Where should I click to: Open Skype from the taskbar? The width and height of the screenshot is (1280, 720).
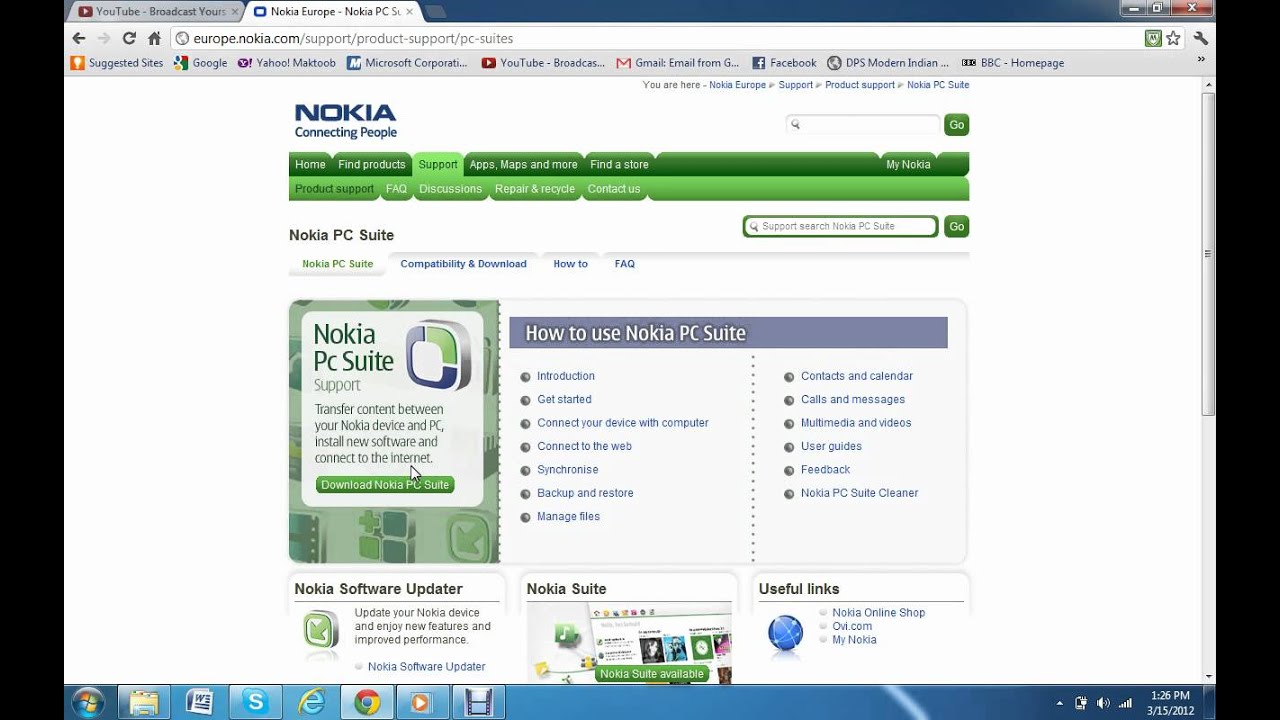[255, 702]
